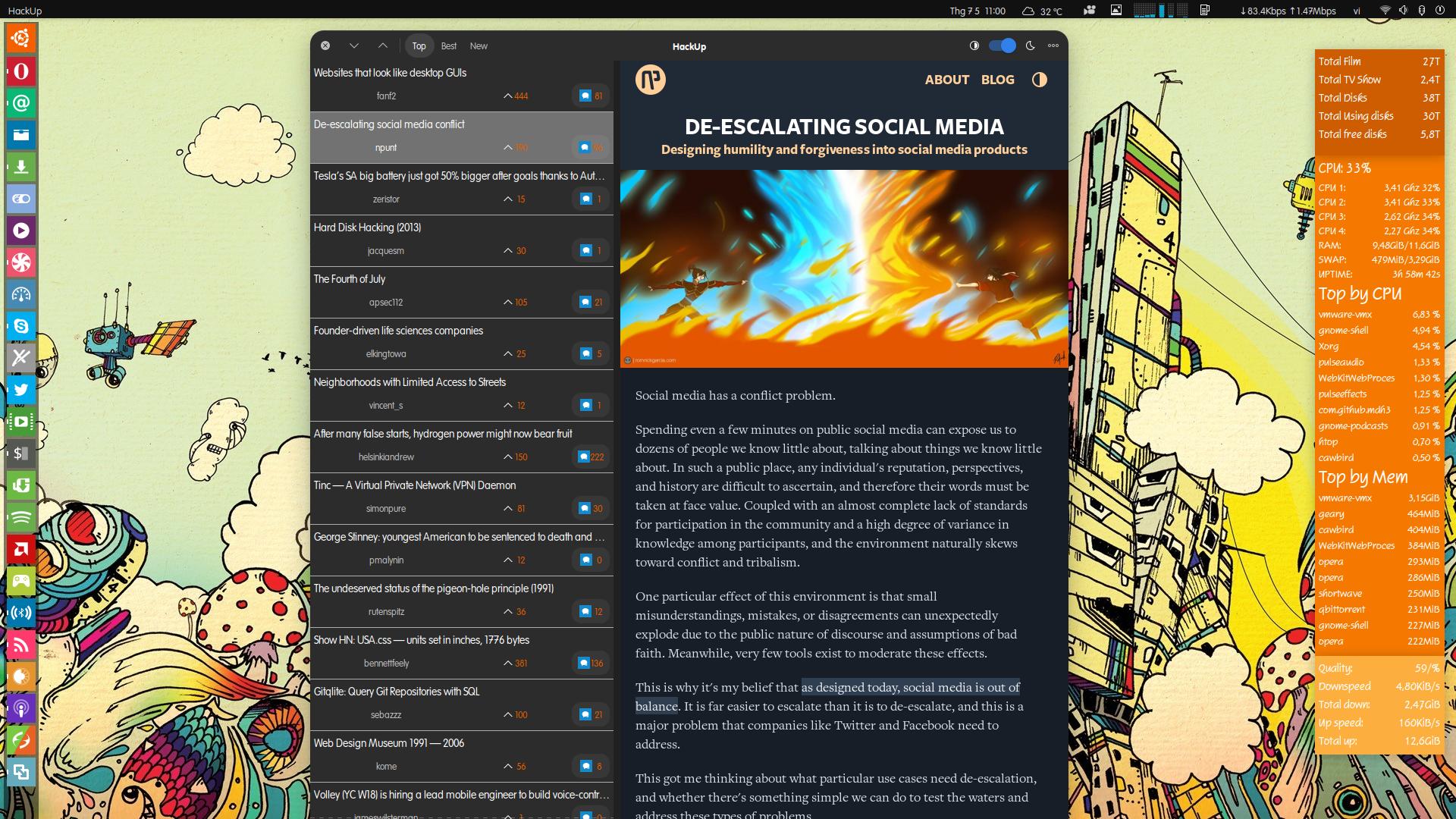
Task: Toggle the dark mode switch
Action: [1003, 45]
